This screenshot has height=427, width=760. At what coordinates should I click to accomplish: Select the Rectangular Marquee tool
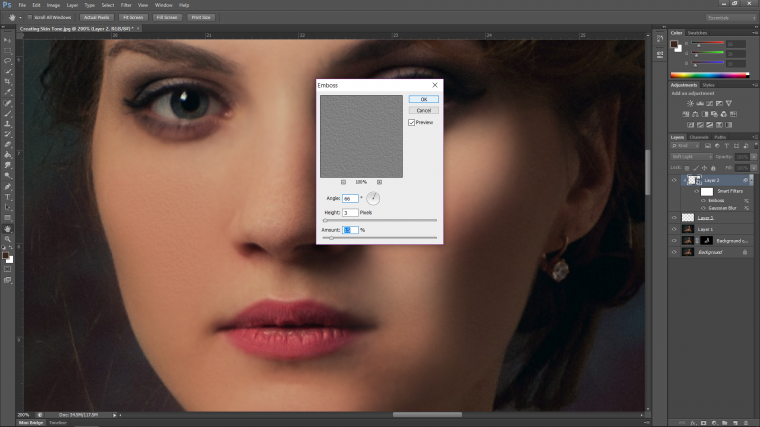point(7,50)
